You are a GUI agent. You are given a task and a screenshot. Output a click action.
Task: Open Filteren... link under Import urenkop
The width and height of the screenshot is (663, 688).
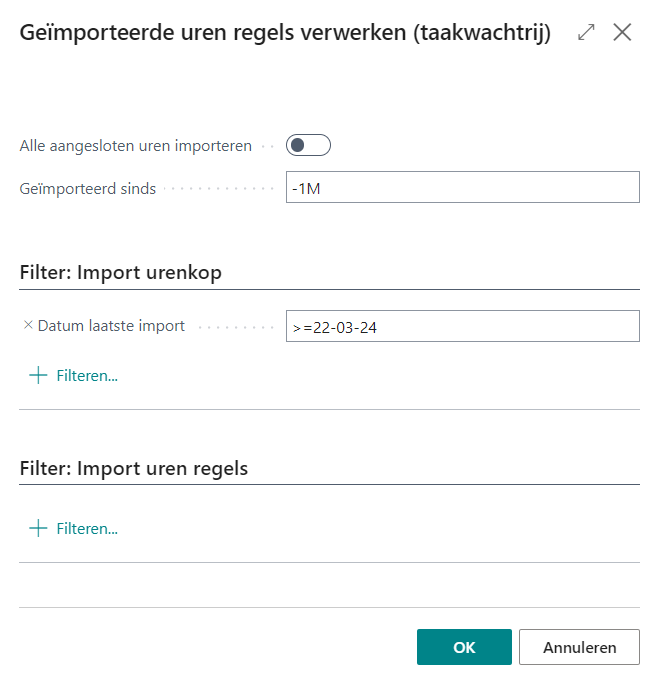[87, 376]
